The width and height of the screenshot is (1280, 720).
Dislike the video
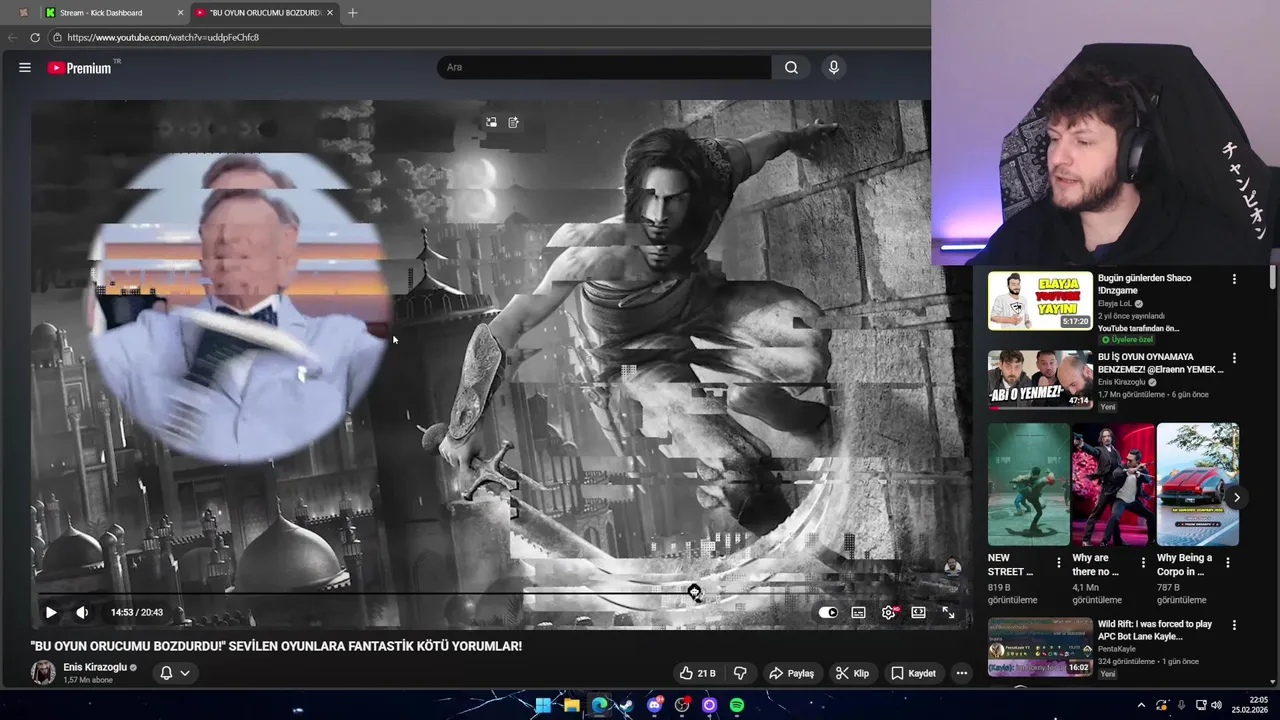tap(740, 673)
